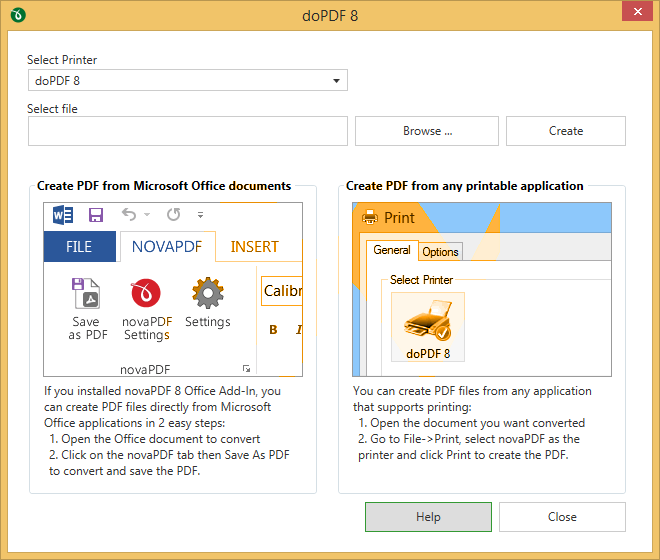Screen dimensions: 660x560
Task: Select the NOVAPDF ribbon tab
Action: pyautogui.click(x=167, y=246)
